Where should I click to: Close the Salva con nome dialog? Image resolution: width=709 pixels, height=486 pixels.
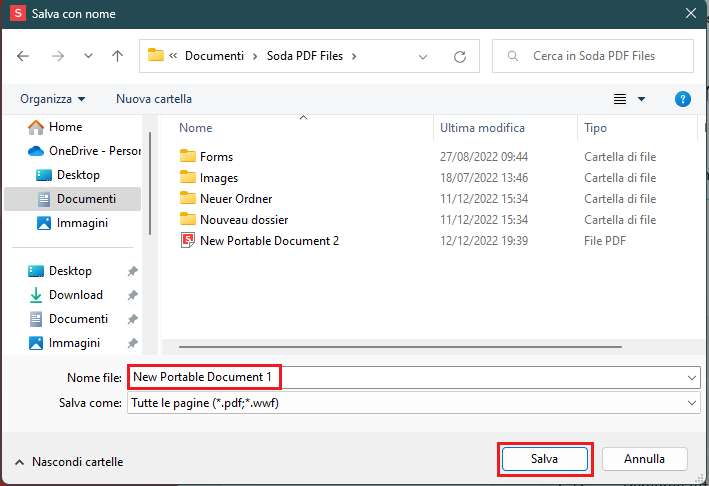pos(690,14)
